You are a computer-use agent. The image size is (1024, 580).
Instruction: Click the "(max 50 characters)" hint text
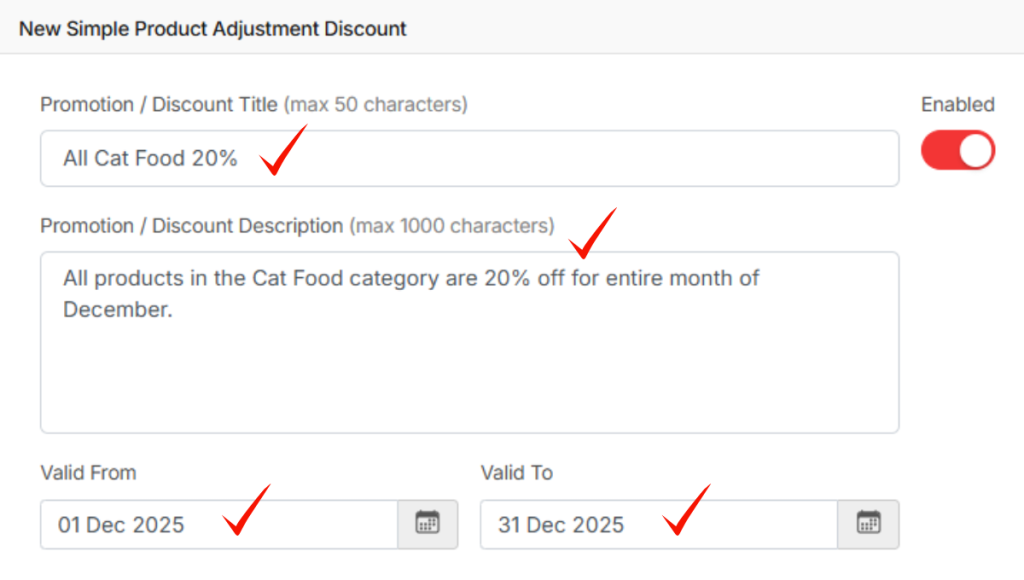[x=376, y=105]
